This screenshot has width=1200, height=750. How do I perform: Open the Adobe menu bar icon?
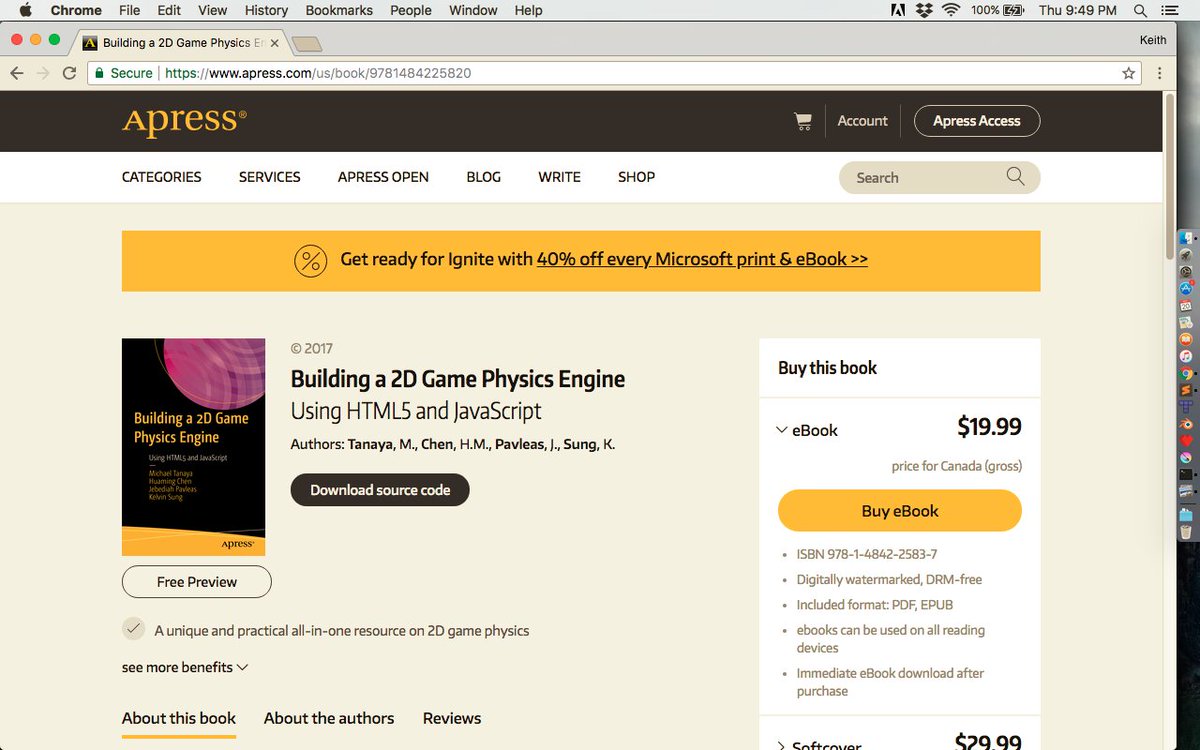pos(897,10)
